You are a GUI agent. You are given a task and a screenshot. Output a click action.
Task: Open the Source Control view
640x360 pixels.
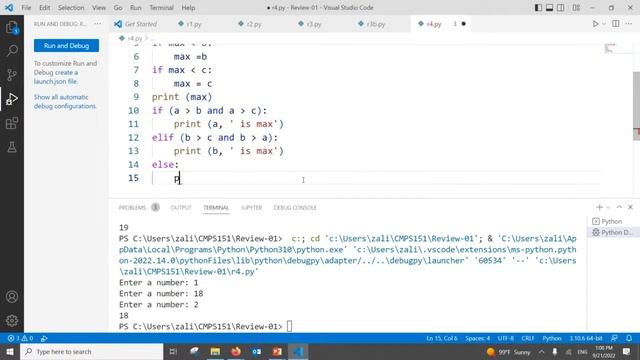tap(12, 75)
